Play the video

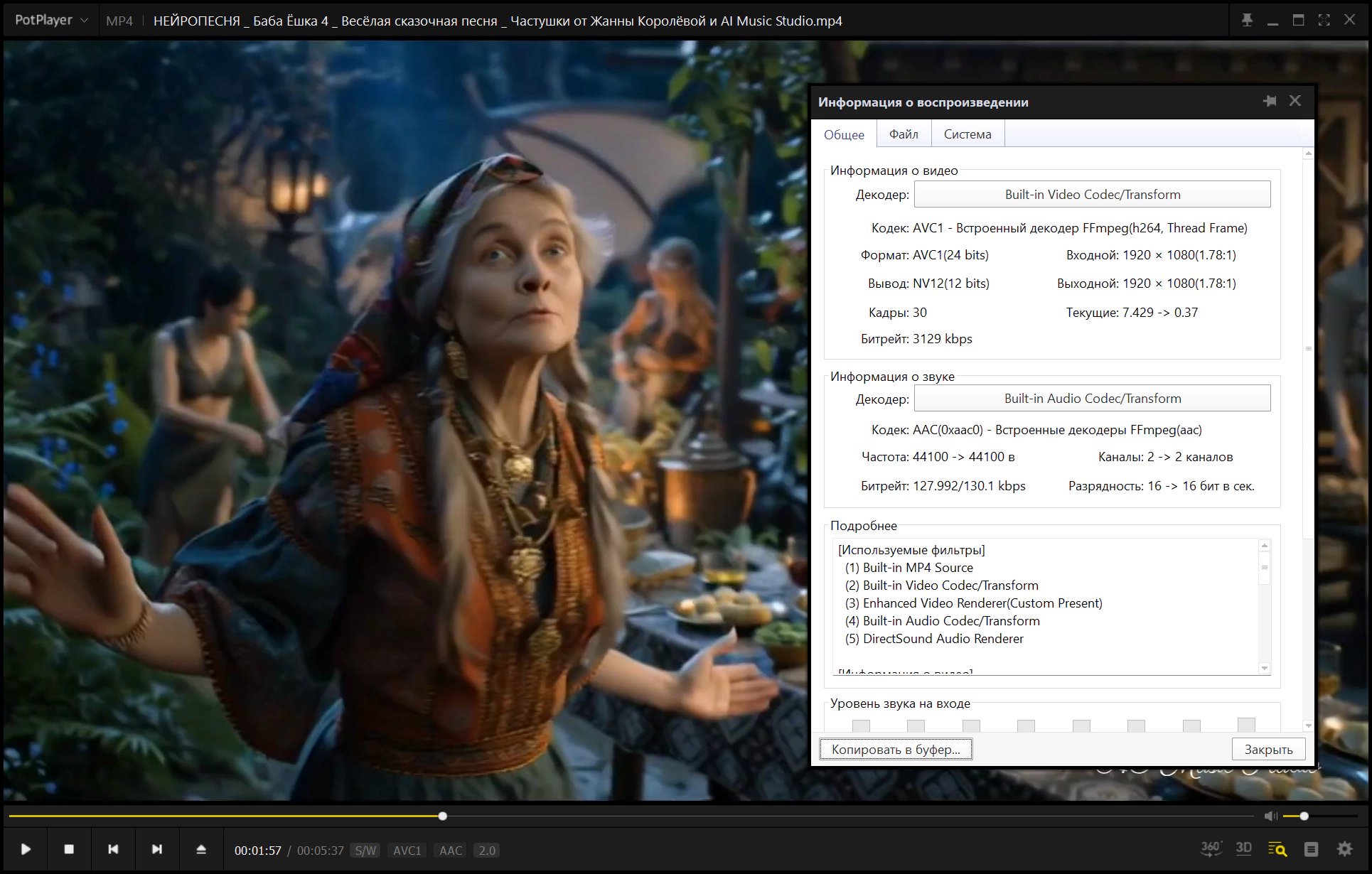coord(26,850)
